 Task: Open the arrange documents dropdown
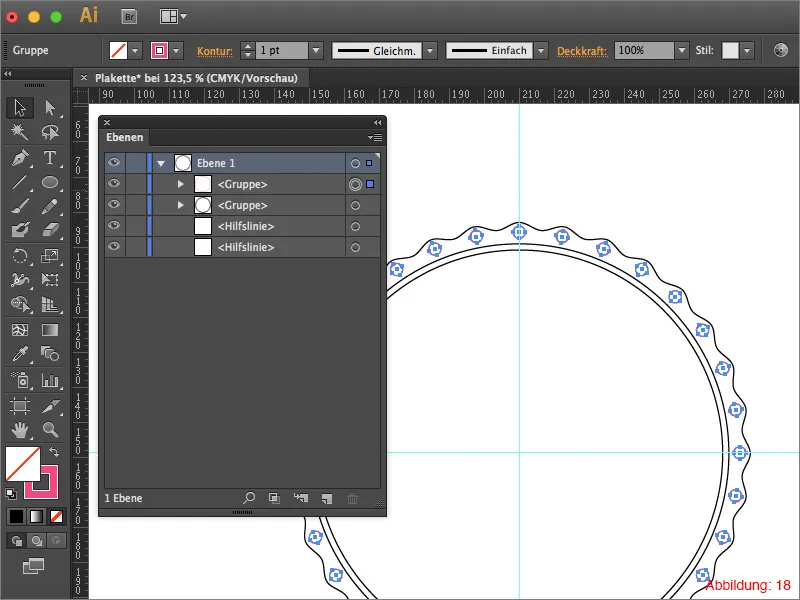173,17
